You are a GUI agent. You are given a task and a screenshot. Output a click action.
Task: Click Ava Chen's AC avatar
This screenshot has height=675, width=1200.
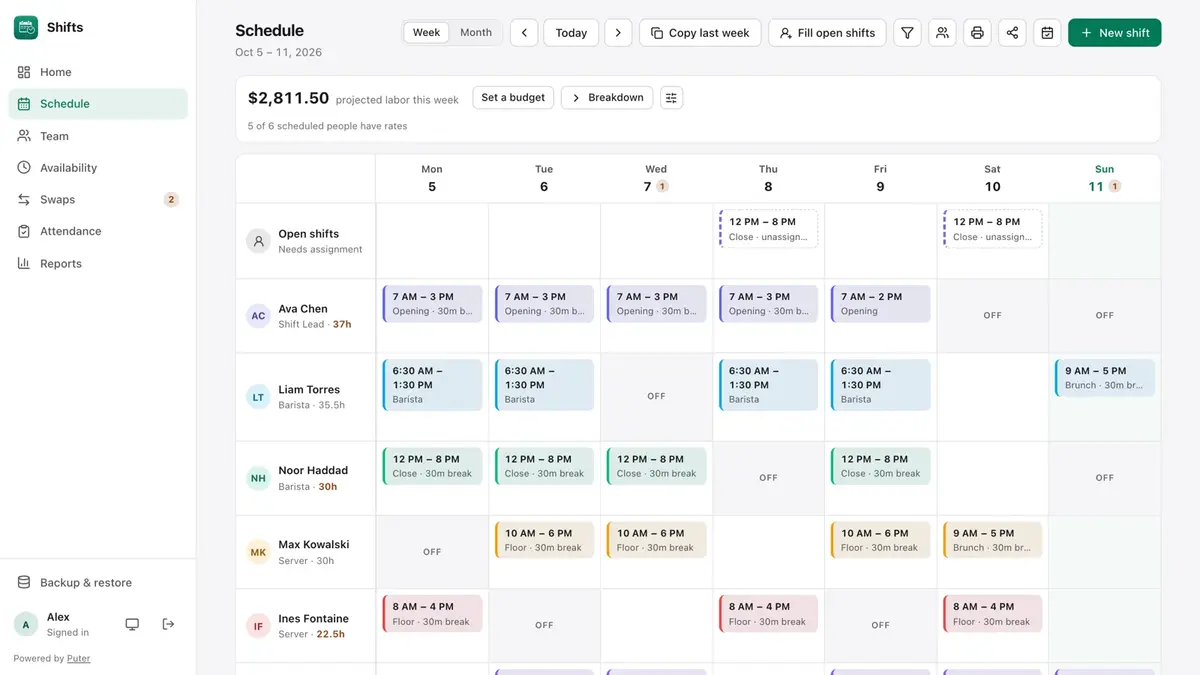[x=259, y=316]
